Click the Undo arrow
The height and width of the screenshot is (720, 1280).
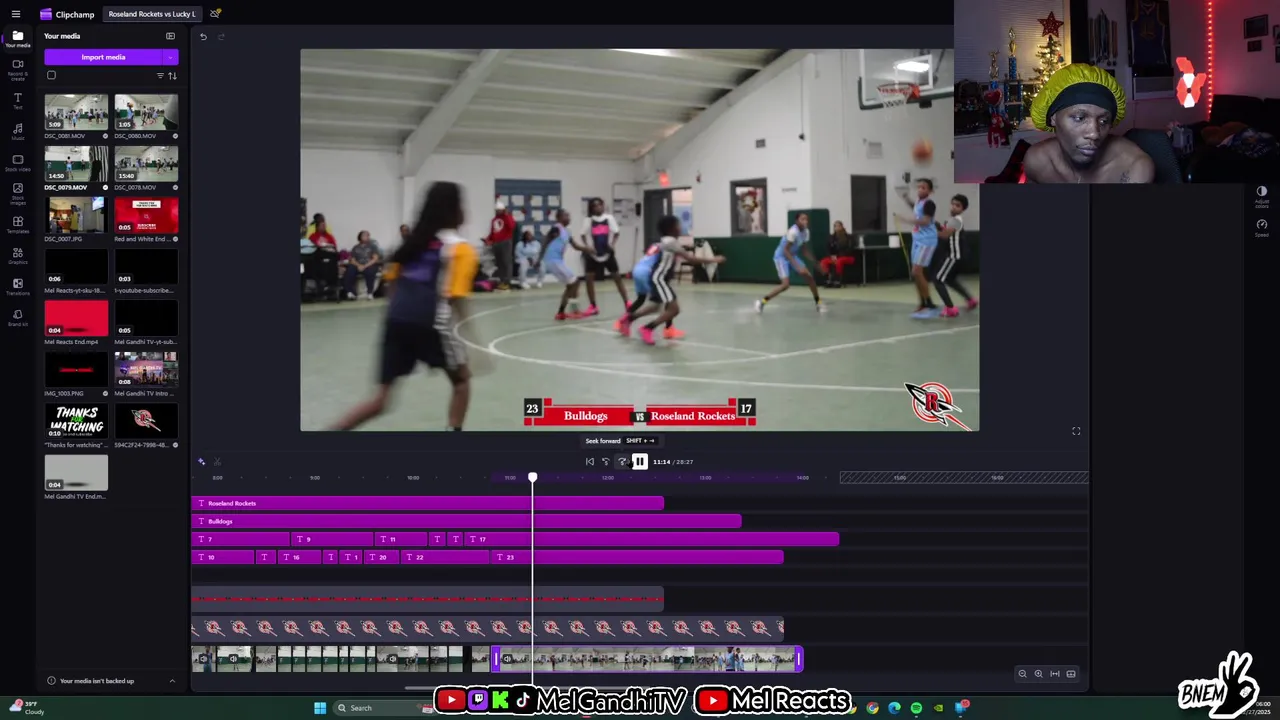(x=203, y=37)
